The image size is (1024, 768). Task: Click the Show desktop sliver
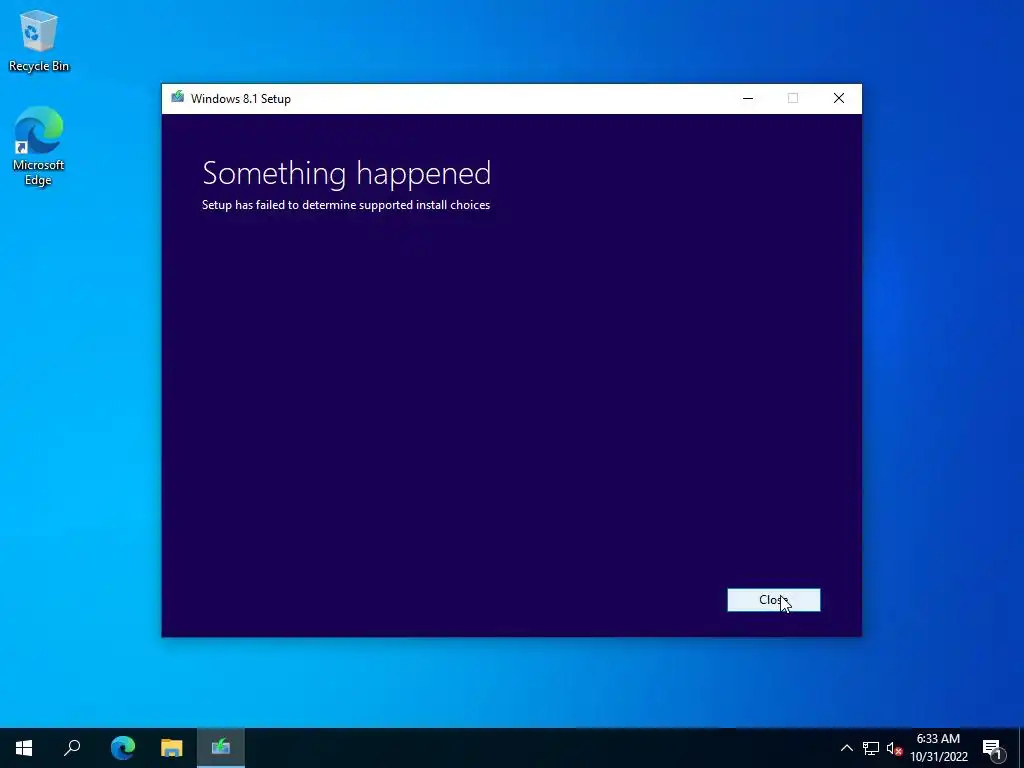(x=1021, y=748)
